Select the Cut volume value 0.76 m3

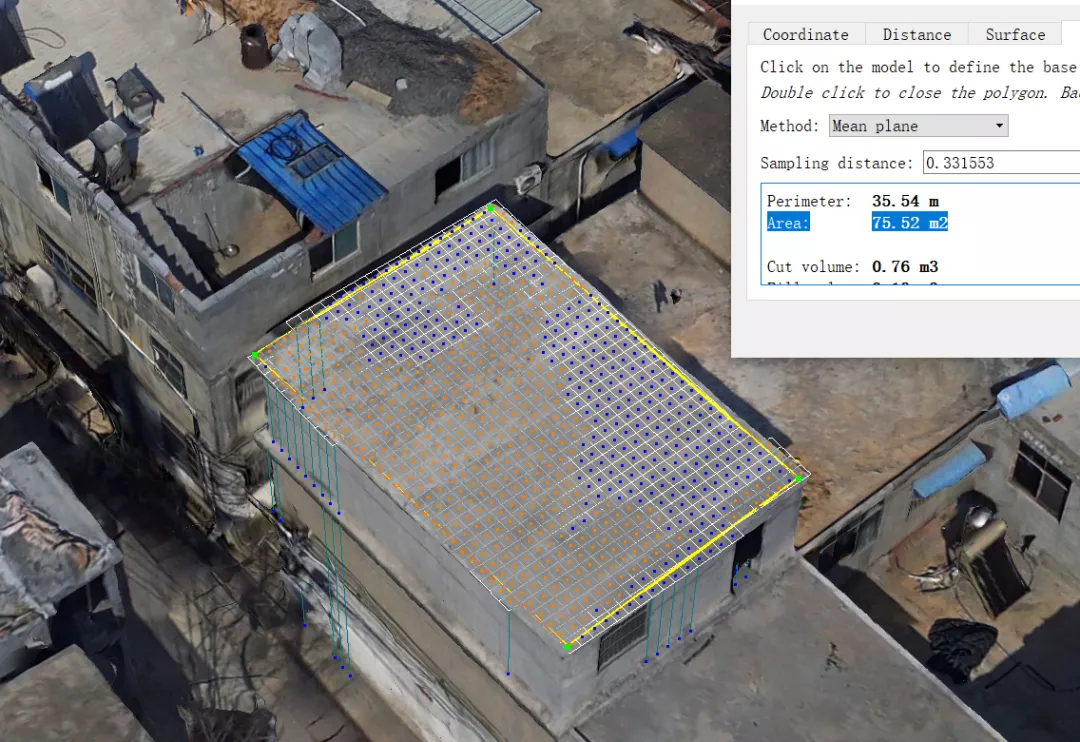(904, 267)
